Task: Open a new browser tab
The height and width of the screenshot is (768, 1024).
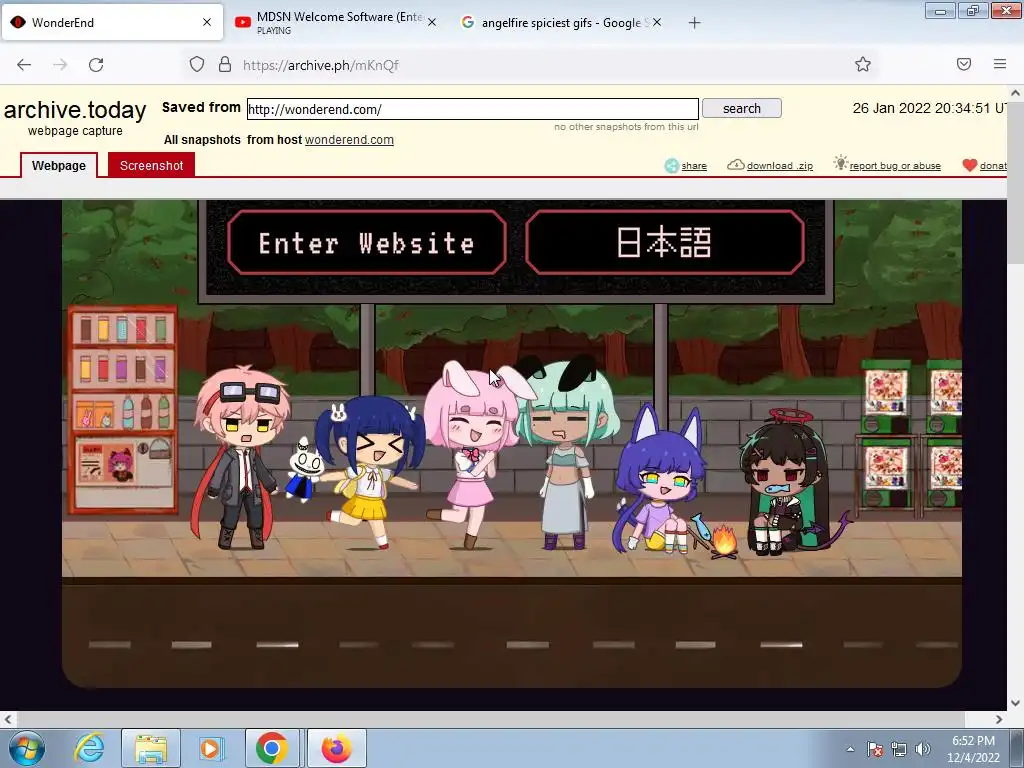Action: tap(694, 23)
